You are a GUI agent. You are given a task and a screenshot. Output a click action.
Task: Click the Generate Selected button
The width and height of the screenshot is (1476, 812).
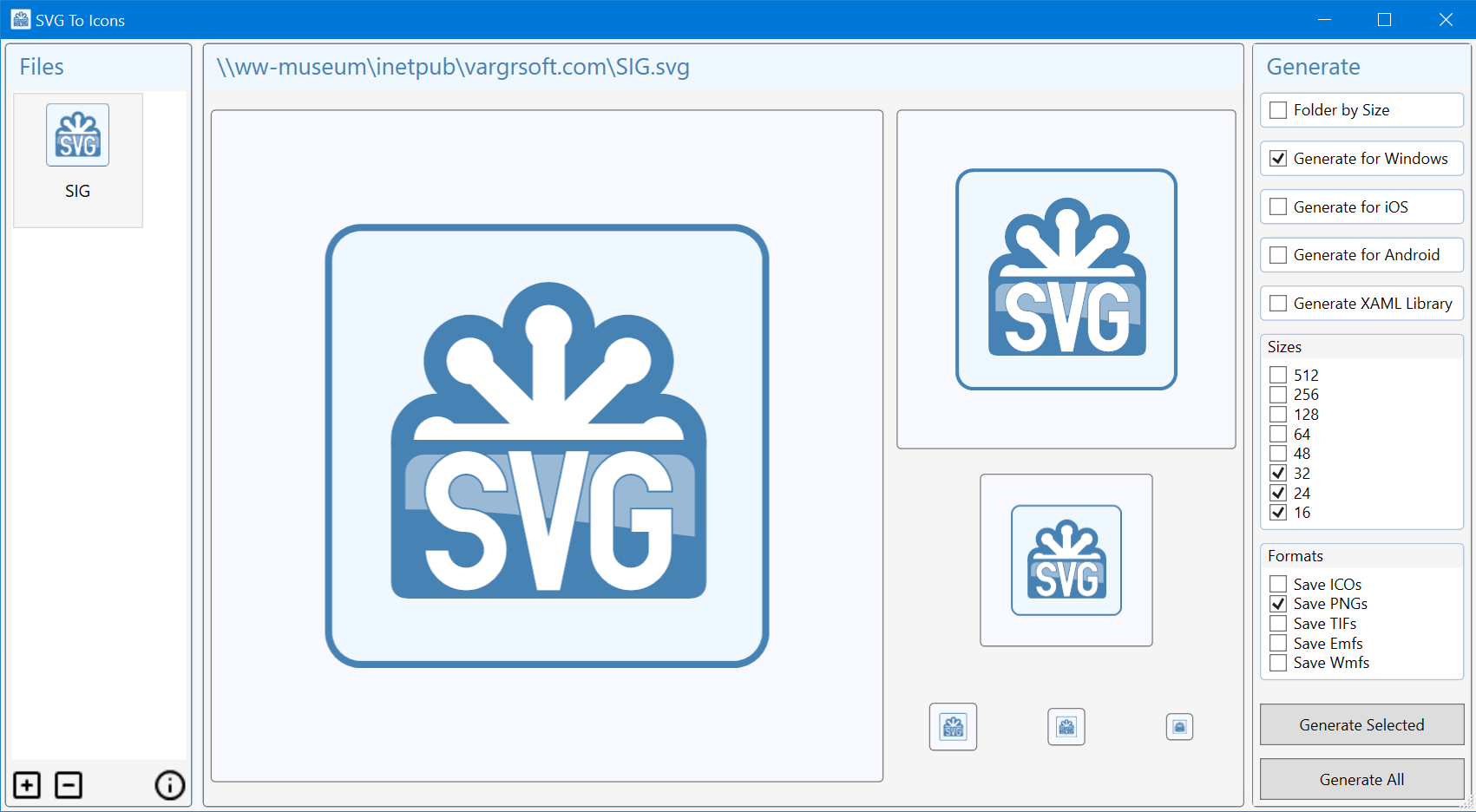[1361, 724]
